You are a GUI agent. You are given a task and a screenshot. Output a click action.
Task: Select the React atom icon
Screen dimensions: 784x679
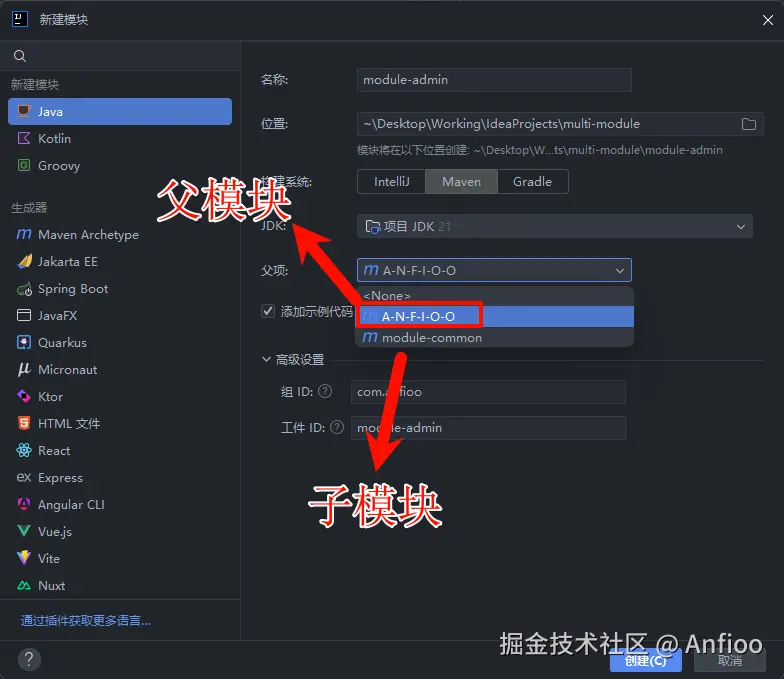(24, 450)
